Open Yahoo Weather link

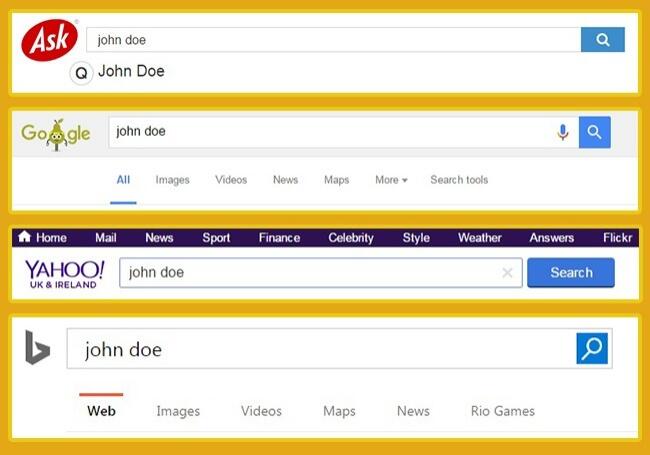tap(480, 237)
